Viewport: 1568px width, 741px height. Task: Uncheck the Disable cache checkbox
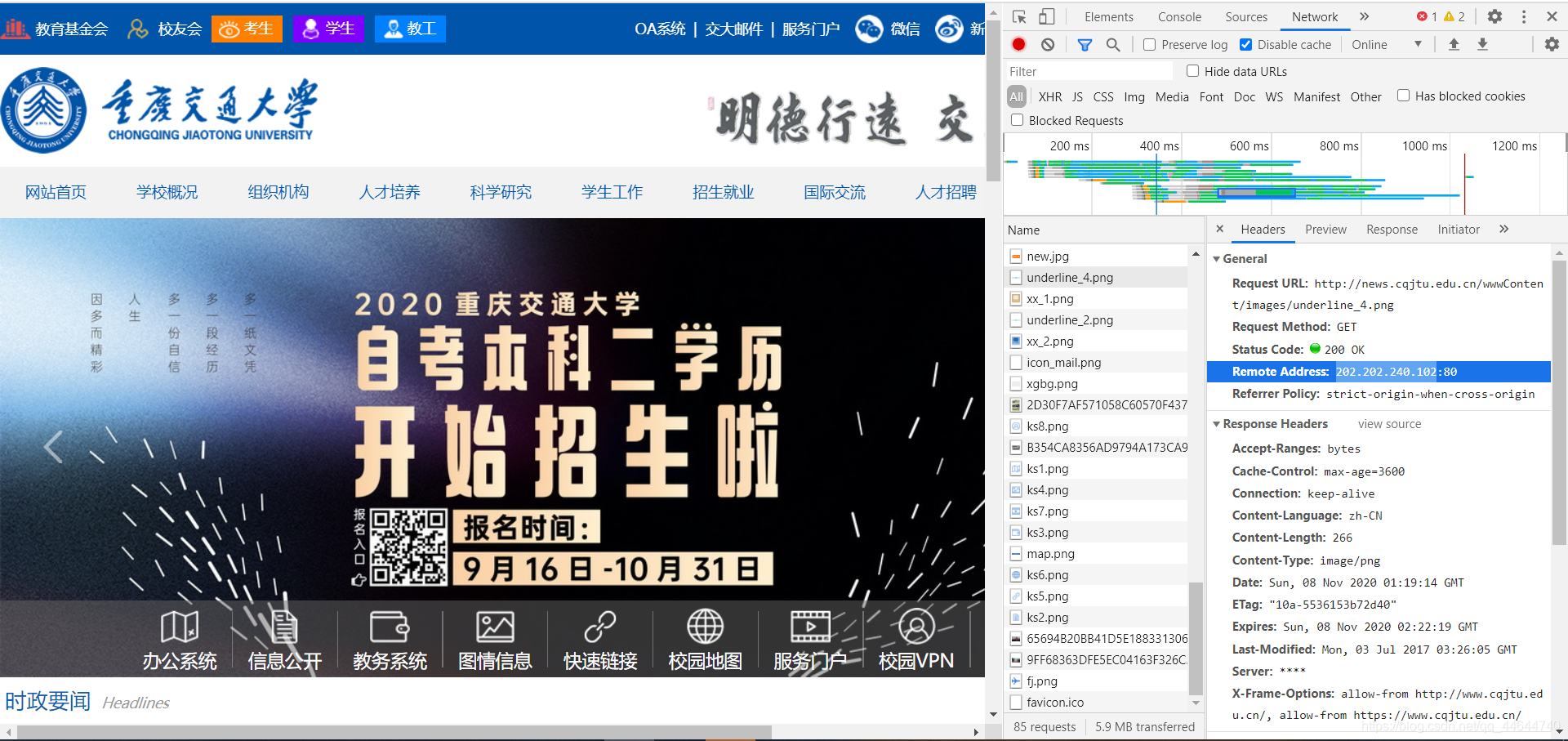[1245, 45]
